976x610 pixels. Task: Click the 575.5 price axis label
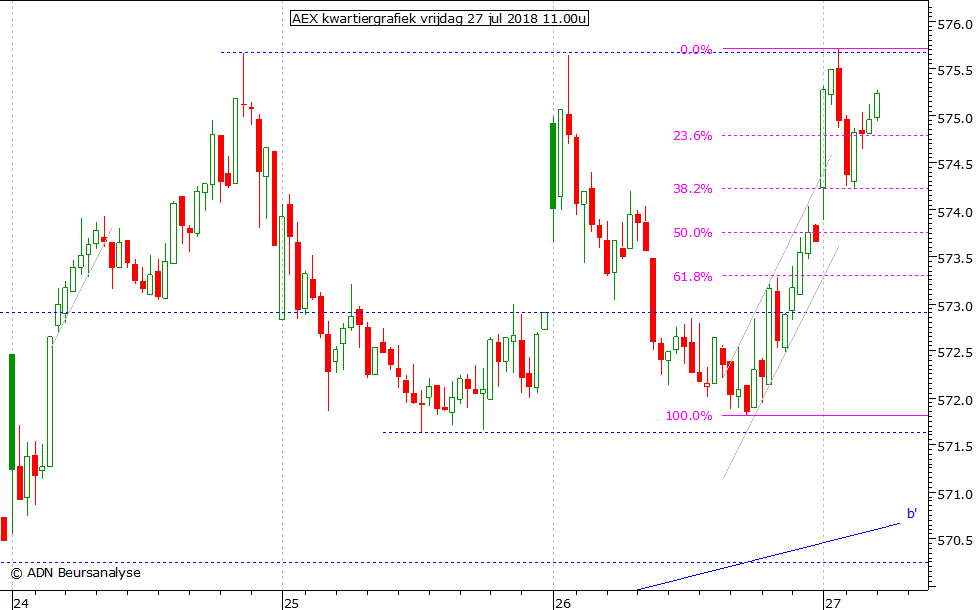[x=954, y=71]
